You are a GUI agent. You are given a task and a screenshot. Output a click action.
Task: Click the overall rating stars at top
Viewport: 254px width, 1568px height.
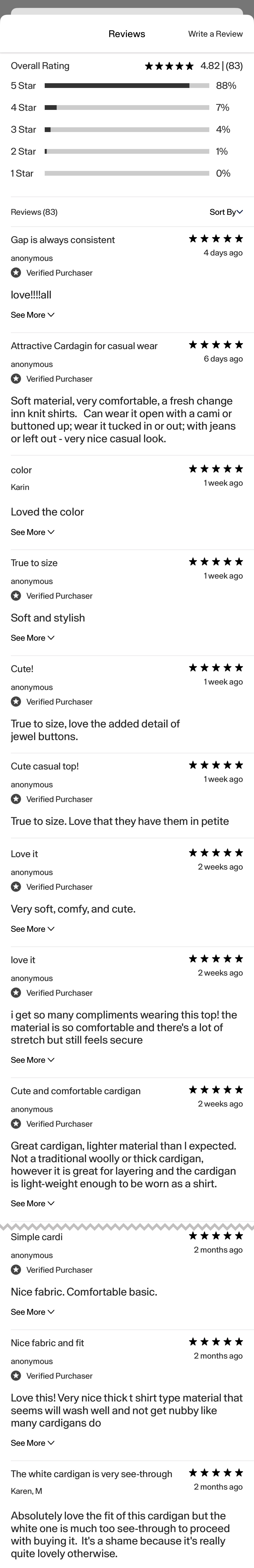pyautogui.click(x=169, y=66)
